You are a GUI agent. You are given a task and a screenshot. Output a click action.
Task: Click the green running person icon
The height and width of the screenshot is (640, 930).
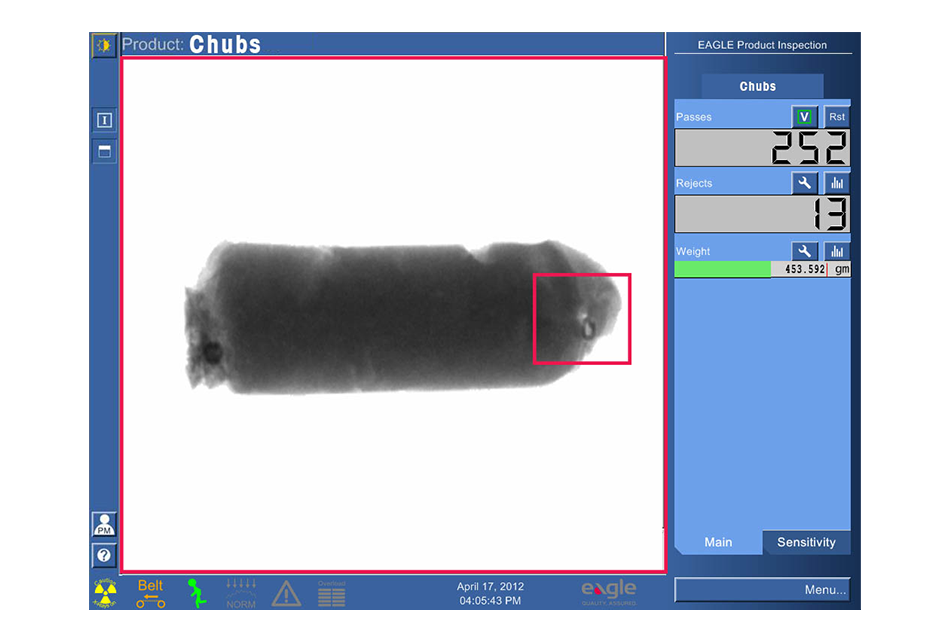[197, 593]
